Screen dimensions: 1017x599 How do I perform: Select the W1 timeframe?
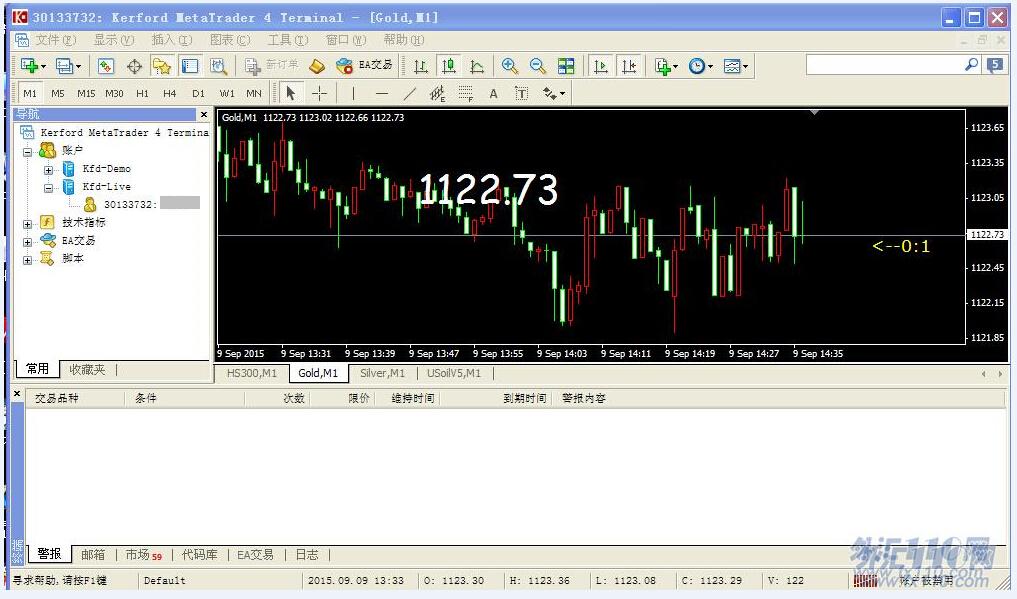(x=226, y=93)
